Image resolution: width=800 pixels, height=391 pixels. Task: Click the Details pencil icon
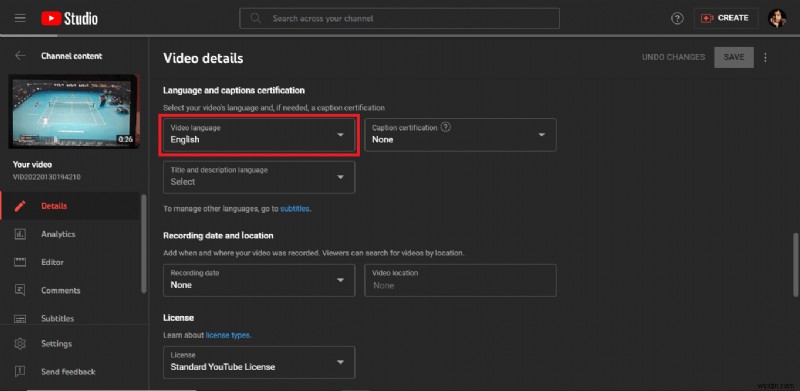click(x=20, y=206)
